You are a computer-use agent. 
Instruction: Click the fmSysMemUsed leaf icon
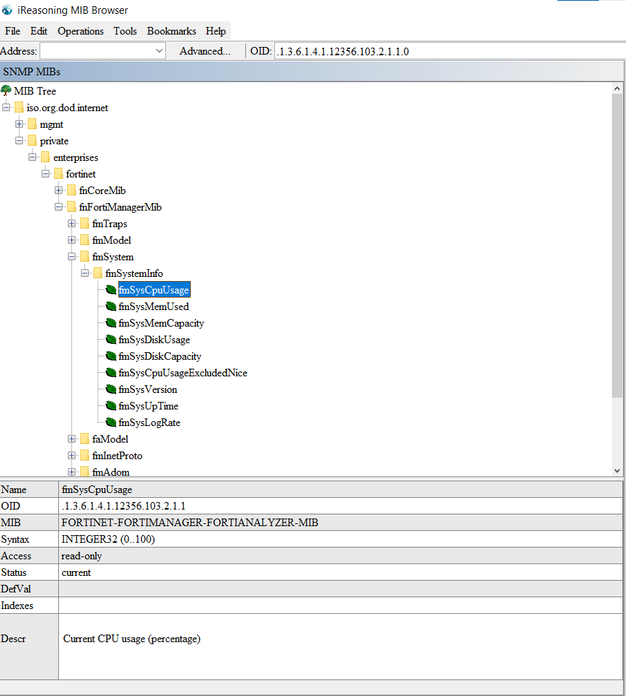(111, 306)
